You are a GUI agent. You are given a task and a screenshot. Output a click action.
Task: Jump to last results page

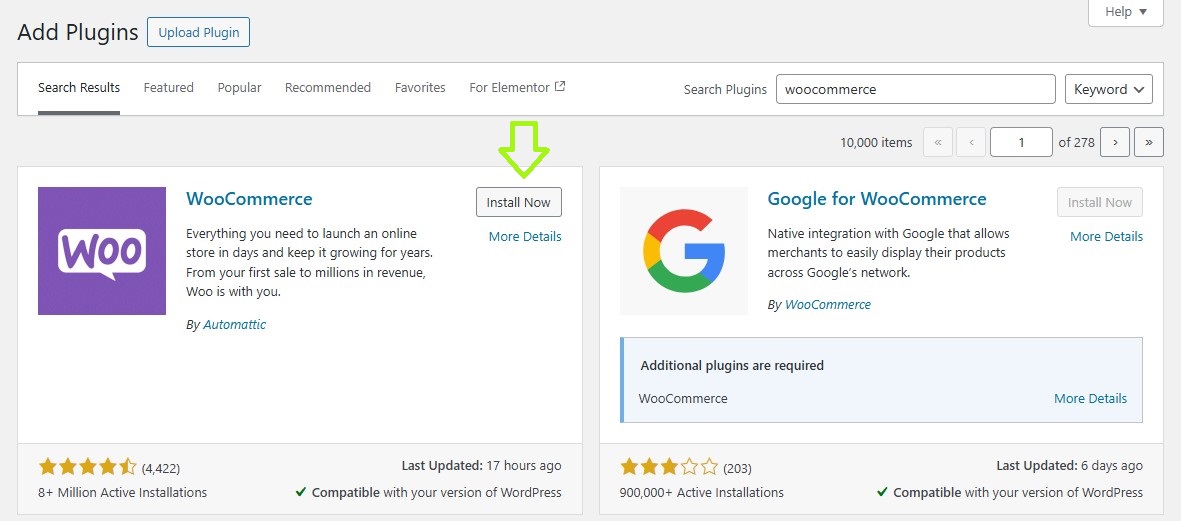click(1149, 142)
